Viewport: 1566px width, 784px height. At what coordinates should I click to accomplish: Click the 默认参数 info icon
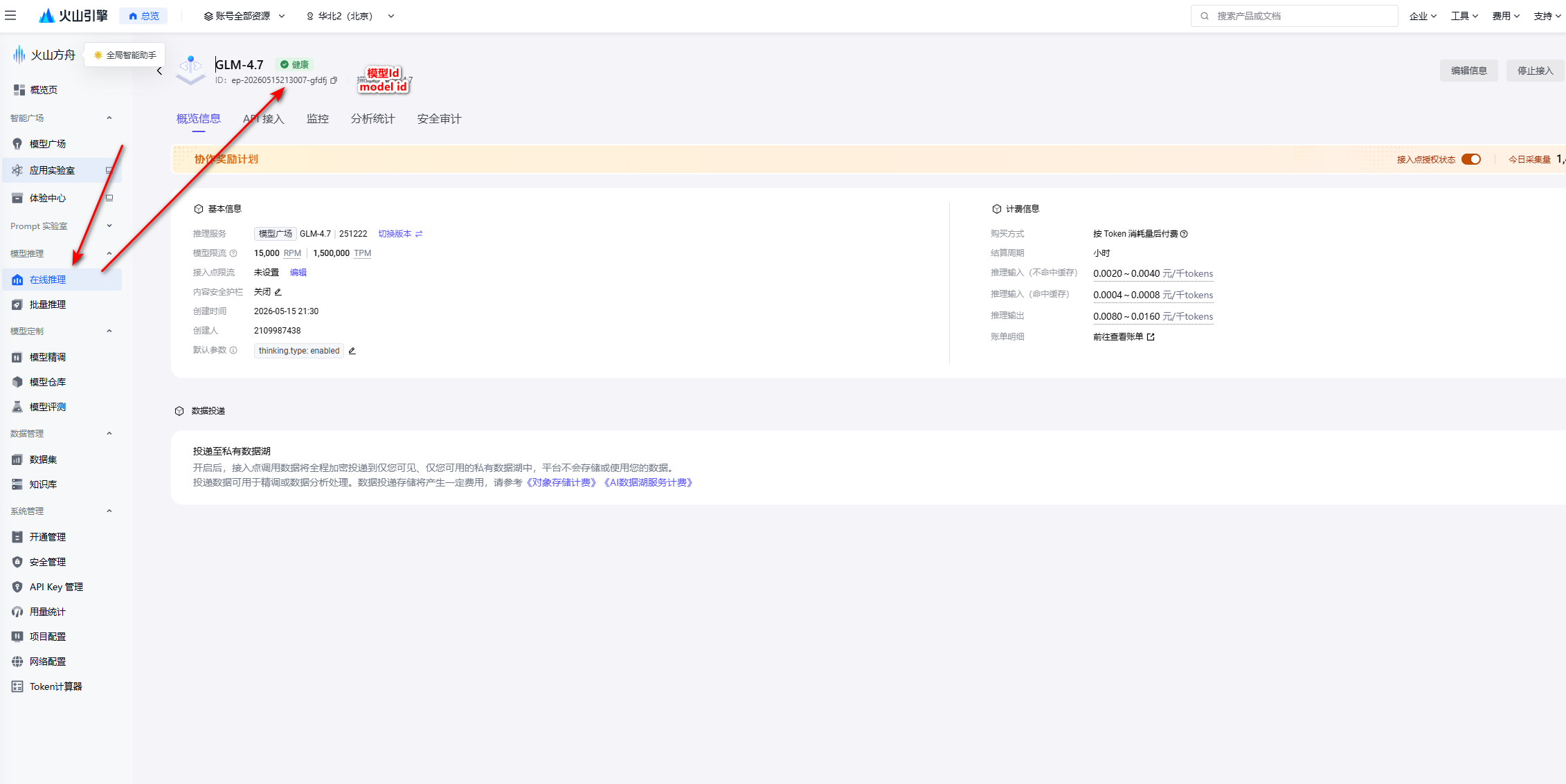point(233,350)
